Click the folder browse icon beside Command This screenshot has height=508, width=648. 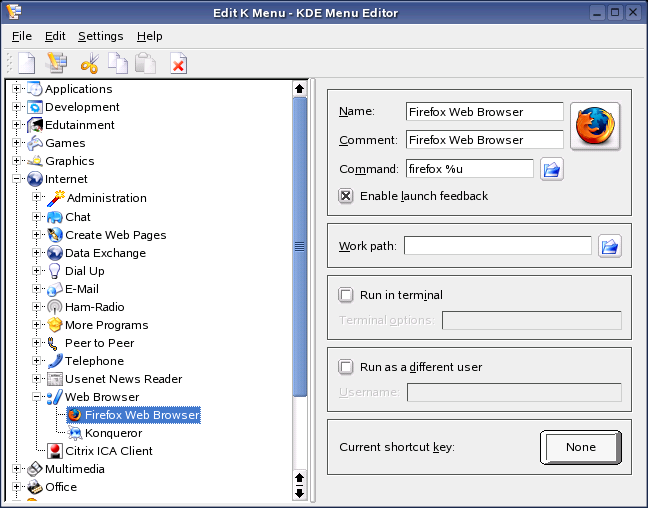552,169
